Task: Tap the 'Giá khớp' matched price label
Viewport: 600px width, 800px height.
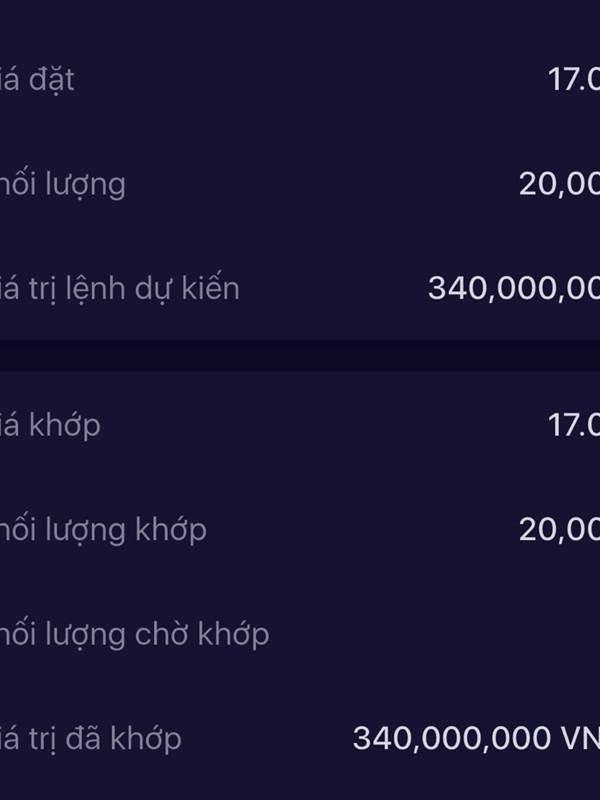Action: click(x=50, y=425)
